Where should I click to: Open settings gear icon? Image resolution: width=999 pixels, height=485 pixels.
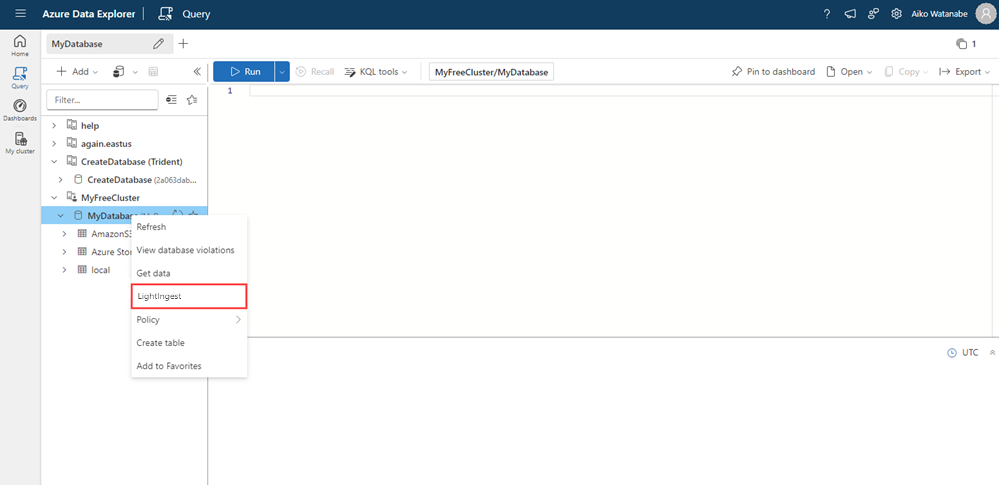pyautogui.click(x=896, y=14)
